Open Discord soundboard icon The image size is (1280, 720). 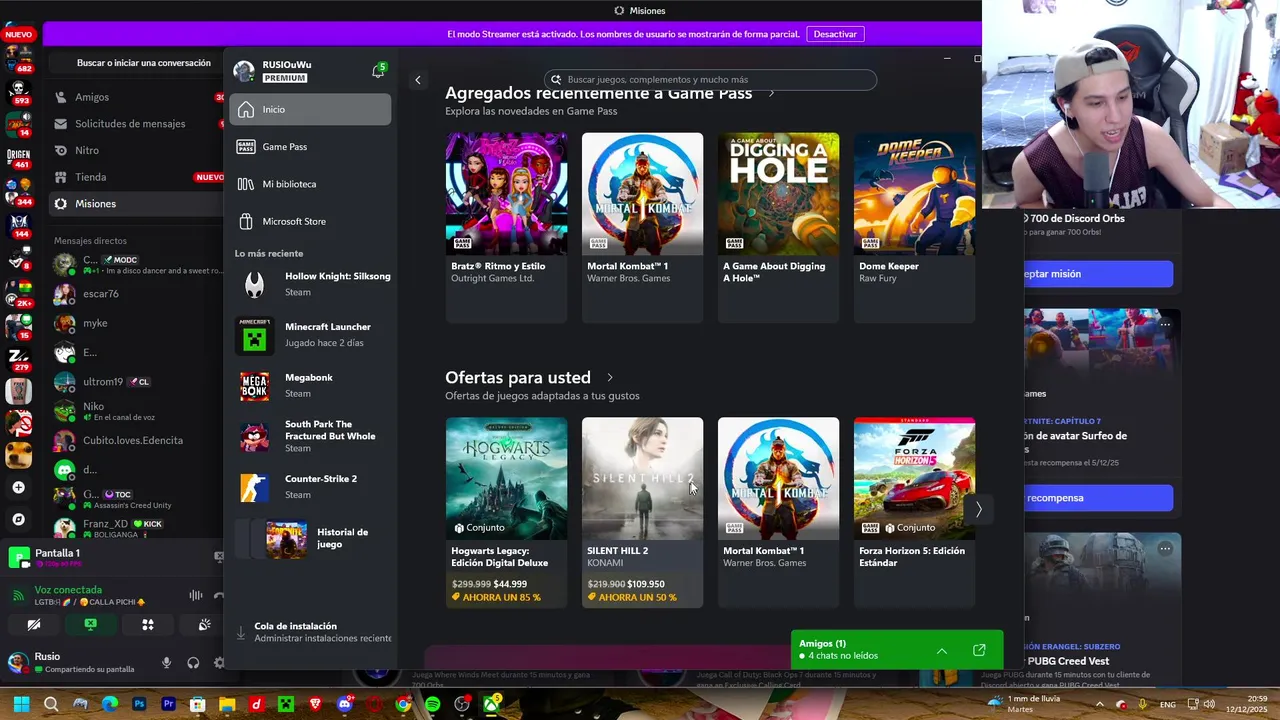click(204, 625)
